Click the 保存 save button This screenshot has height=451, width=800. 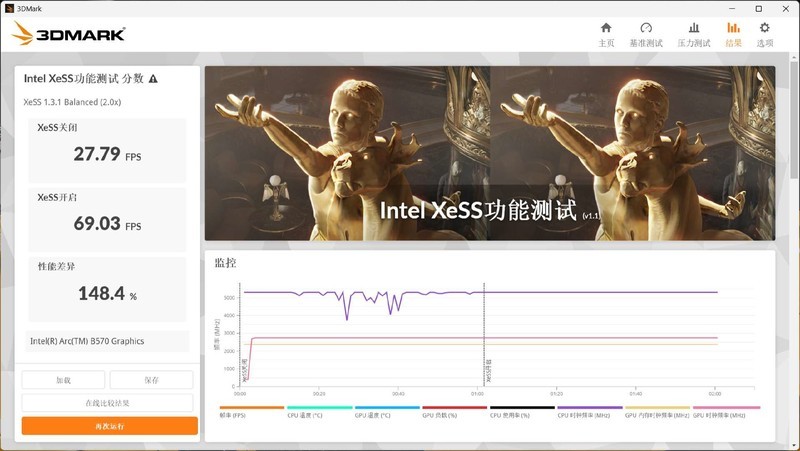click(x=152, y=380)
